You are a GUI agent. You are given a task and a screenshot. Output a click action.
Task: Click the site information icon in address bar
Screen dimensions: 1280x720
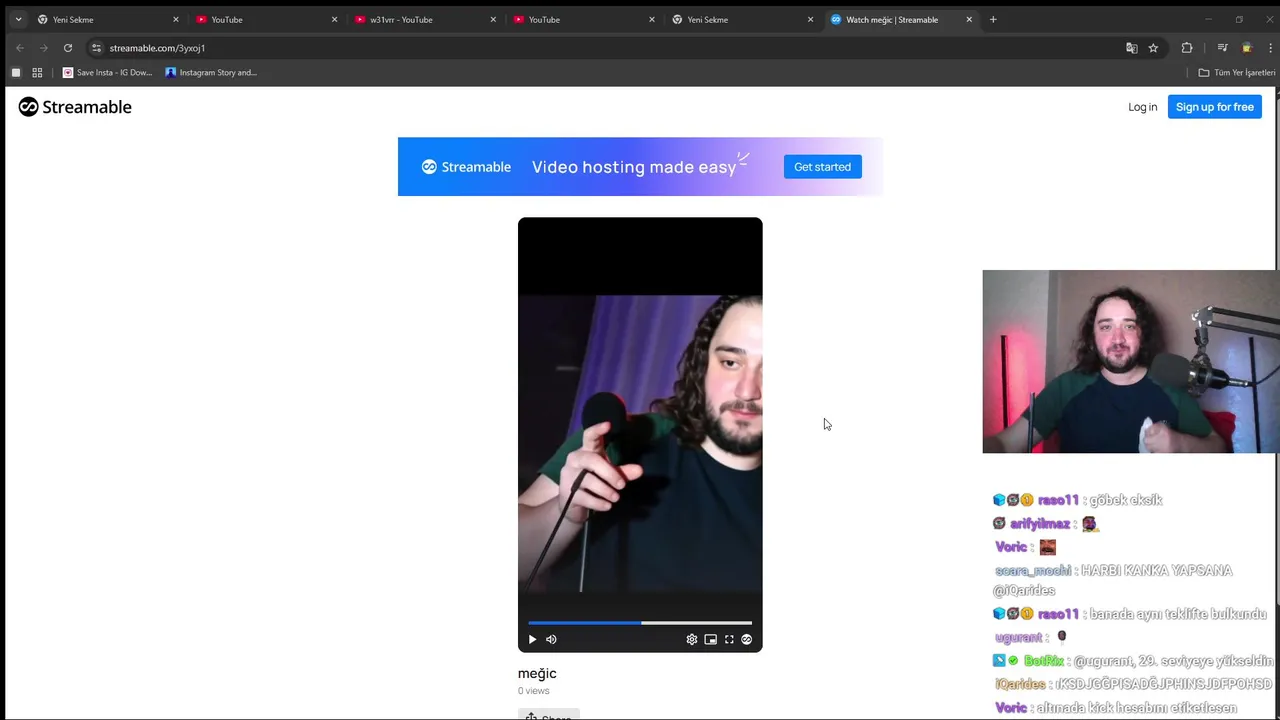click(x=96, y=48)
